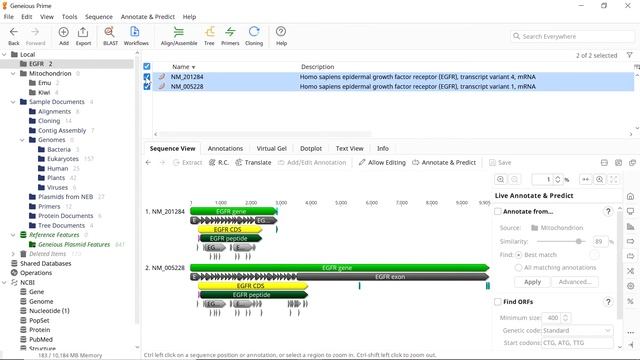Switch to the Text View tab
Viewport: 640px width, 360px height.
point(349,149)
